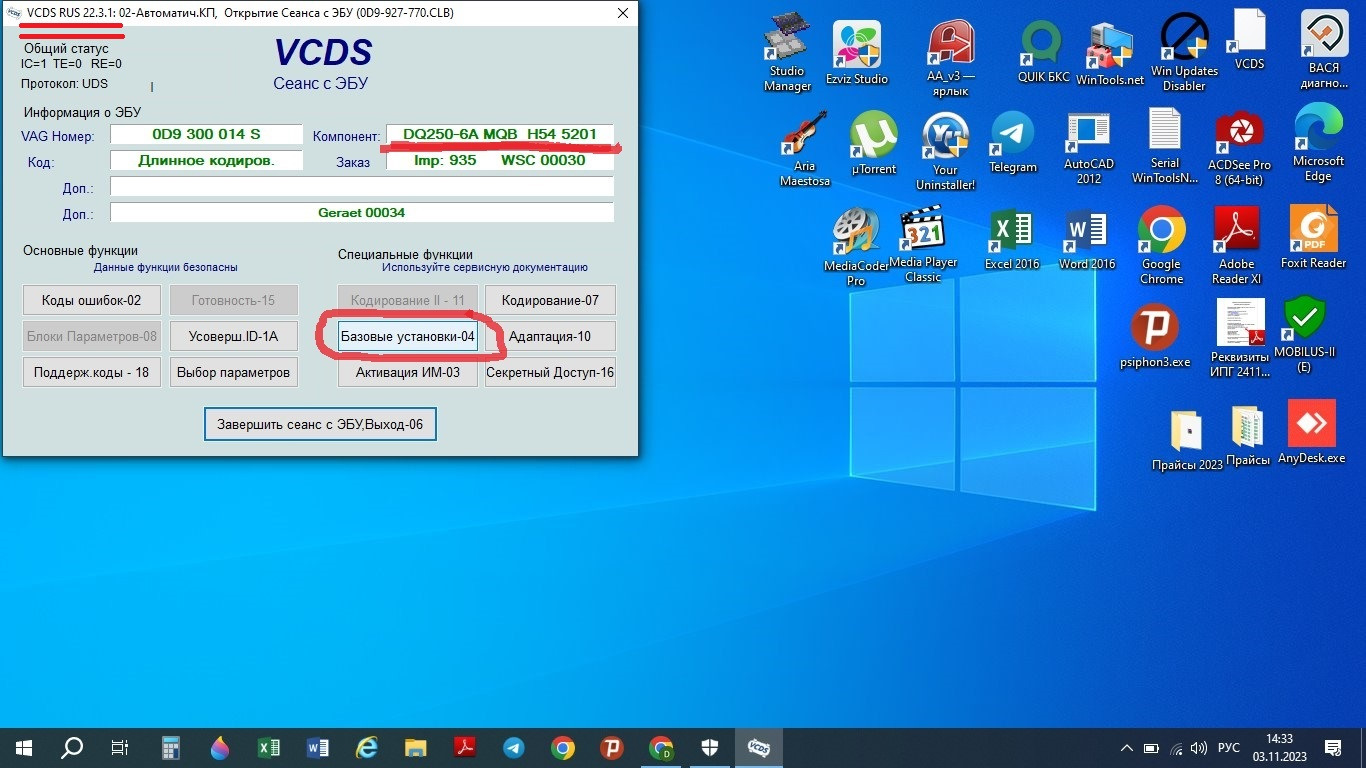This screenshot has width=1366, height=768.
Task: Select the Adobe Reader XI desktop icon
Action: pos(1236,245)
